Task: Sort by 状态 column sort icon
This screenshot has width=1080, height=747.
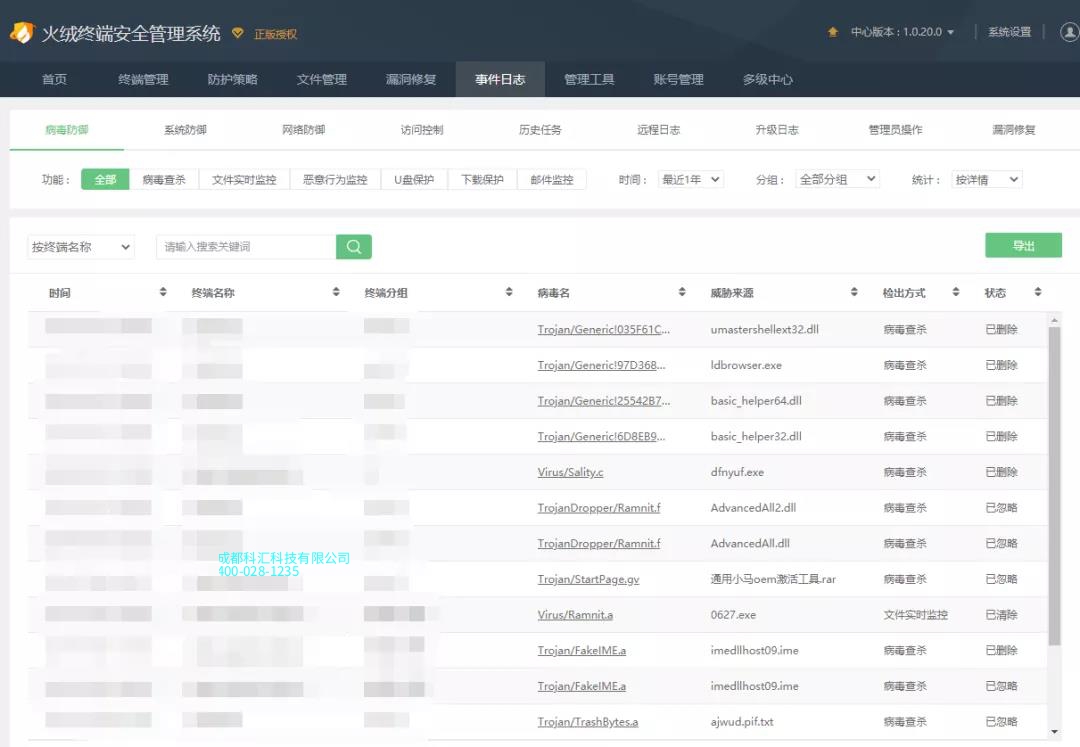Action: [x=1038, y=292]
